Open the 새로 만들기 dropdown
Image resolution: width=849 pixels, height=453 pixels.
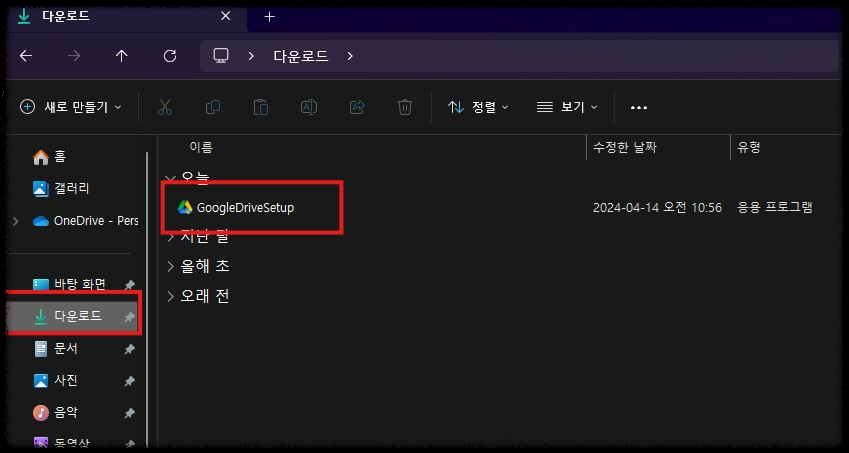point(70,107)
